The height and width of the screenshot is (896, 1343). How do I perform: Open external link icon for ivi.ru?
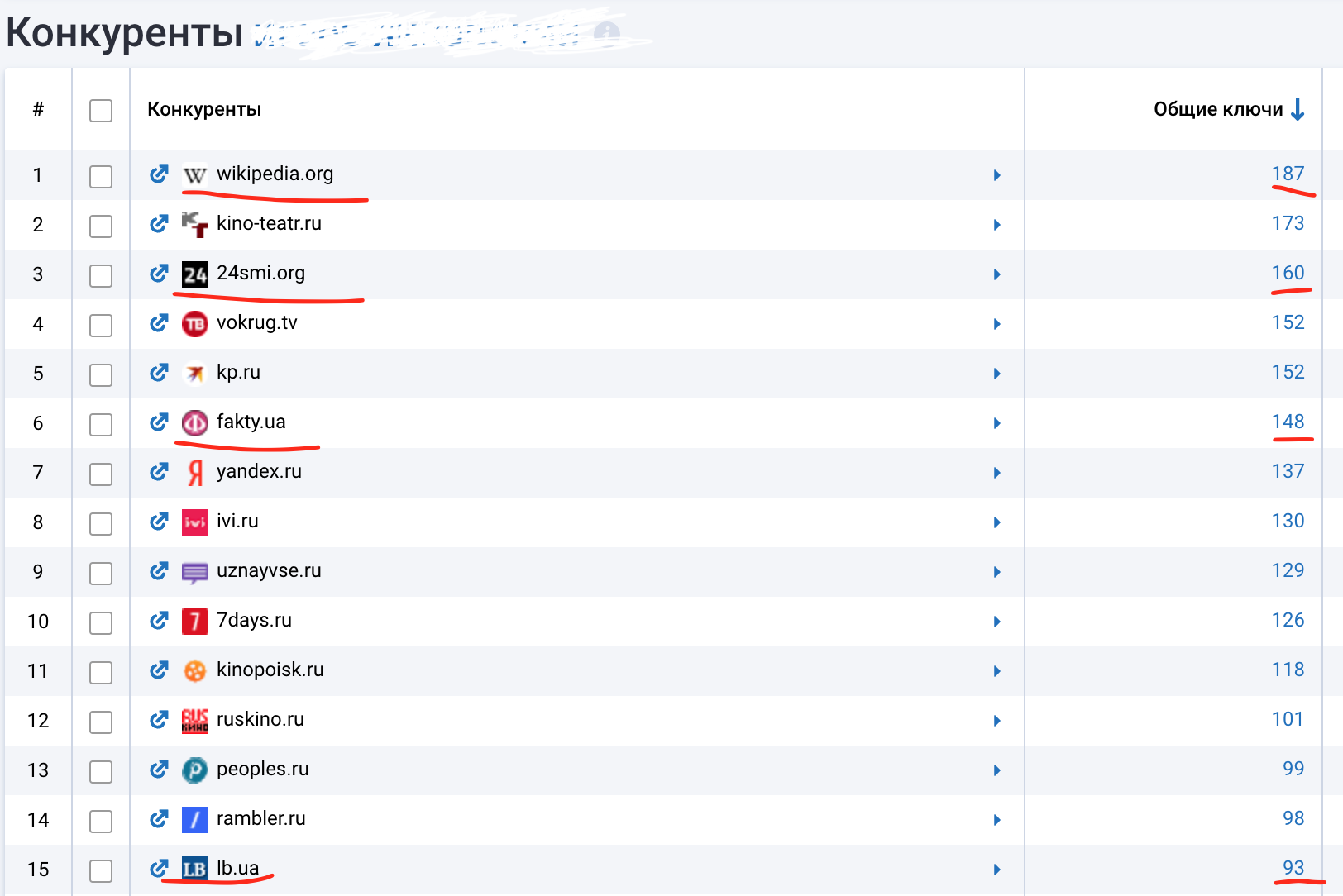click(159, 522)
